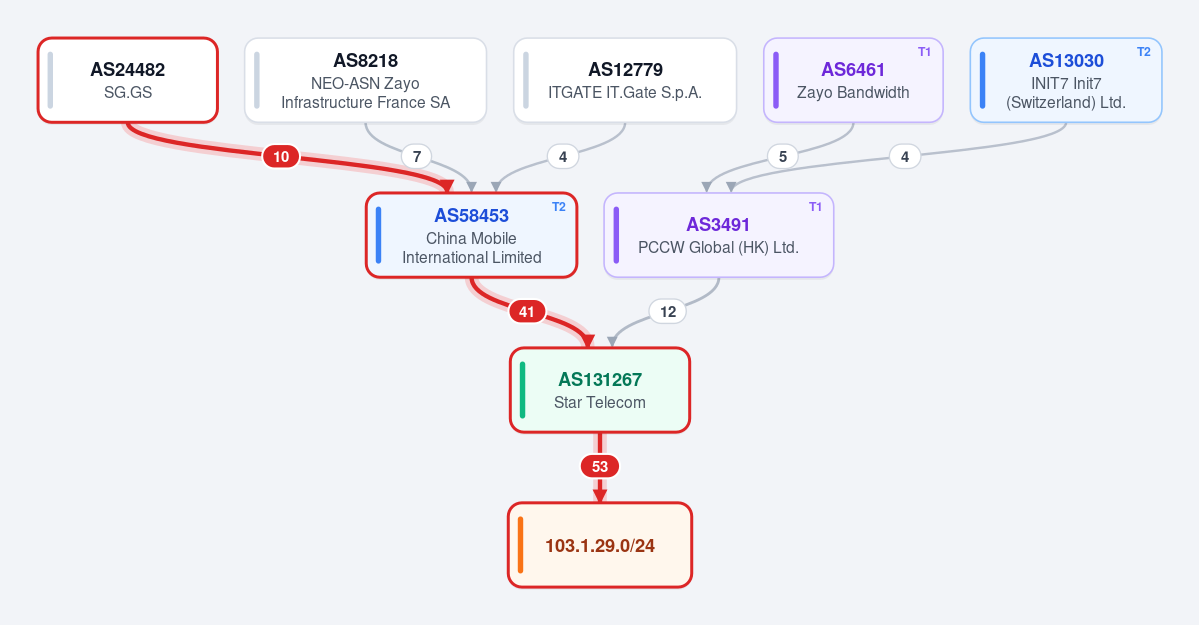Click the edge count badge labeled 5

pos(782,157)
